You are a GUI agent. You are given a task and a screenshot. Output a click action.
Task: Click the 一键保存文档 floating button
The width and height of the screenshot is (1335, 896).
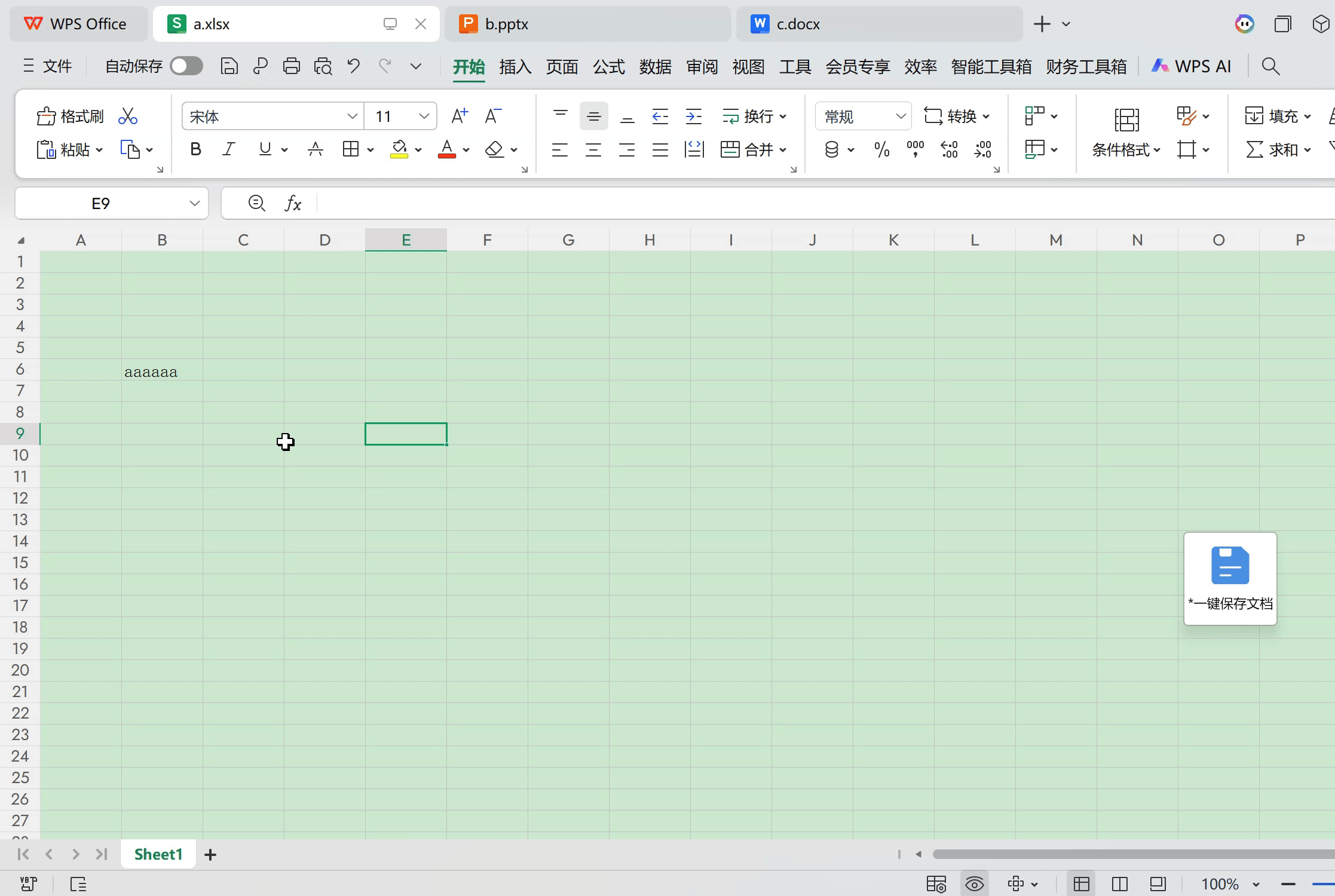[1230, 578]
